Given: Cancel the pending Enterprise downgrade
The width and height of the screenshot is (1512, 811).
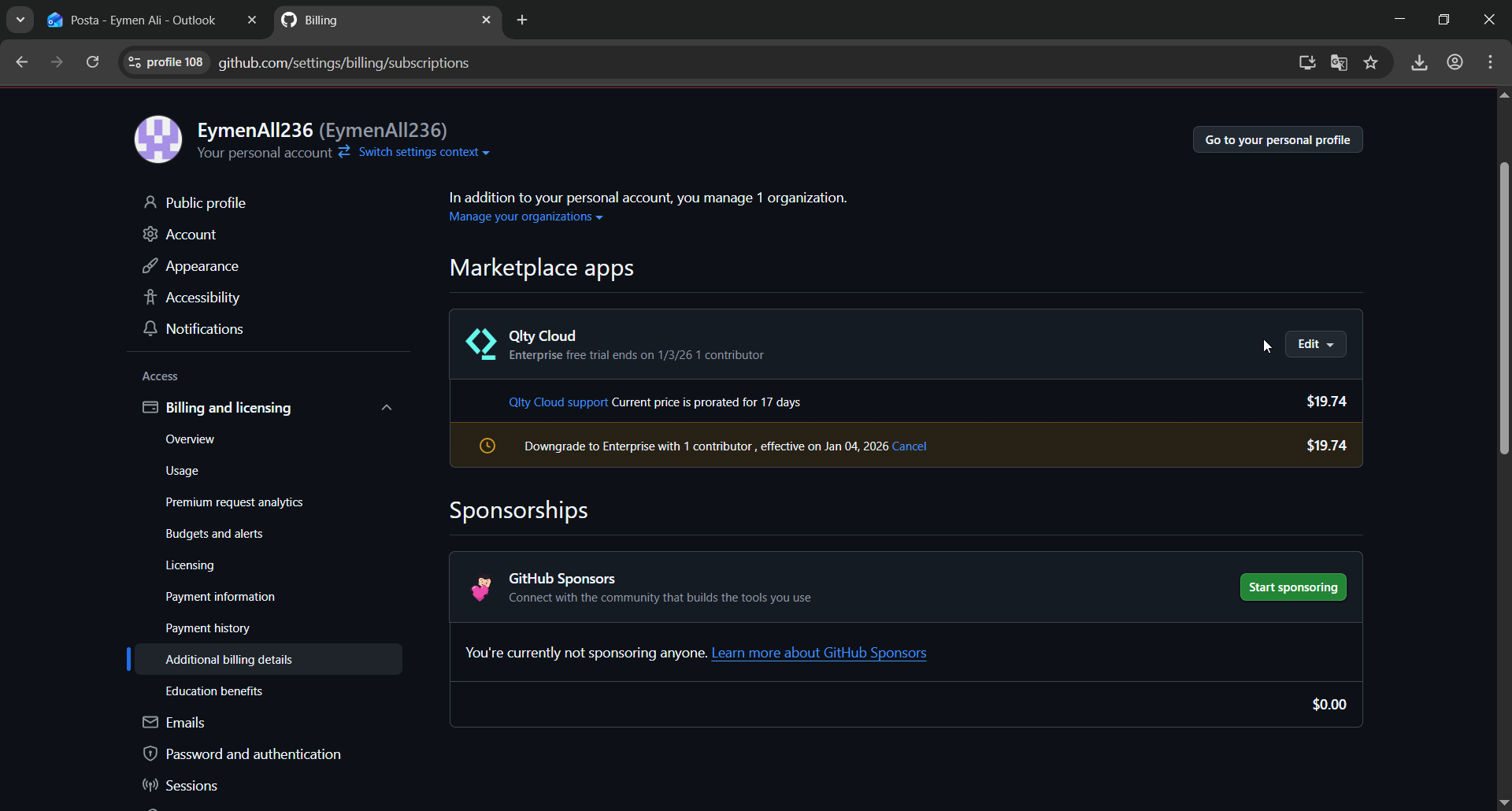Looking at the screenshot, I should click(x=909, y=446).
